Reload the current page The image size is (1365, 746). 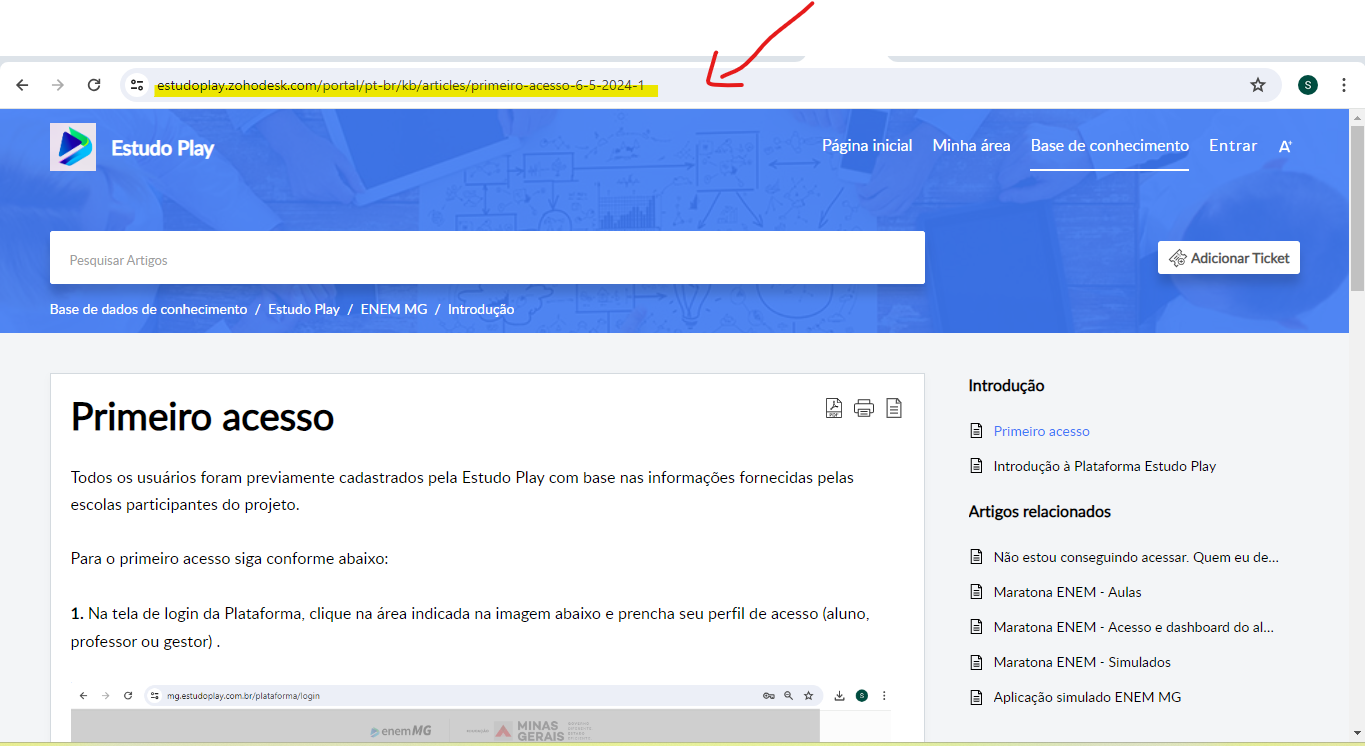pyautogui.click(x=94, y=85)
